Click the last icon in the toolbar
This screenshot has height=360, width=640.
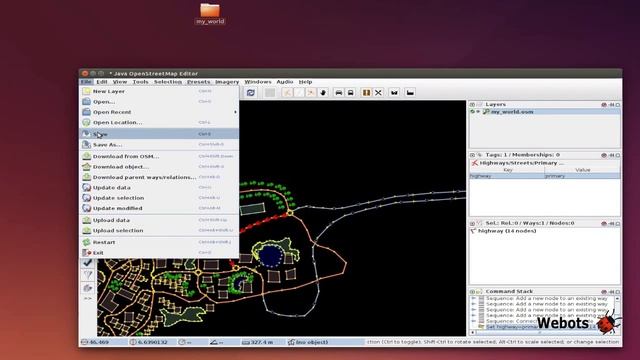410,93
